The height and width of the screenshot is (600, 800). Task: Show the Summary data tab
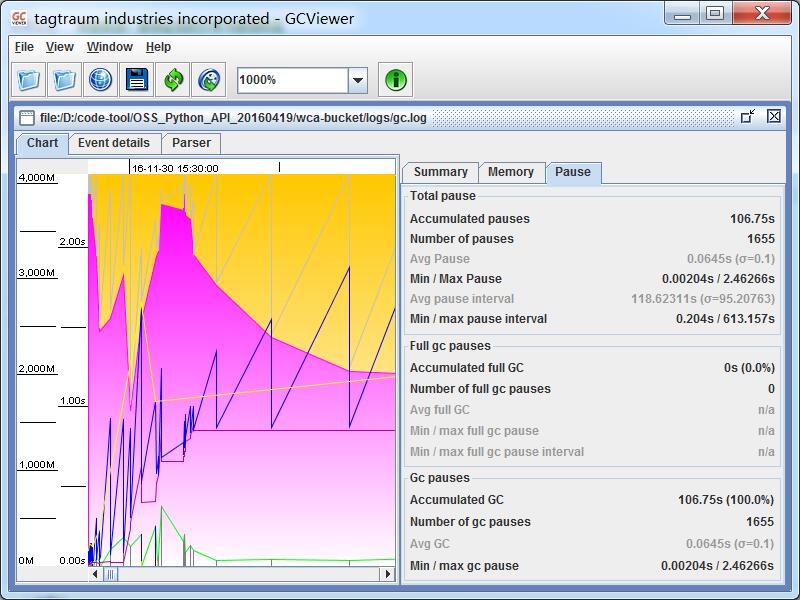[x=440, y=172]
